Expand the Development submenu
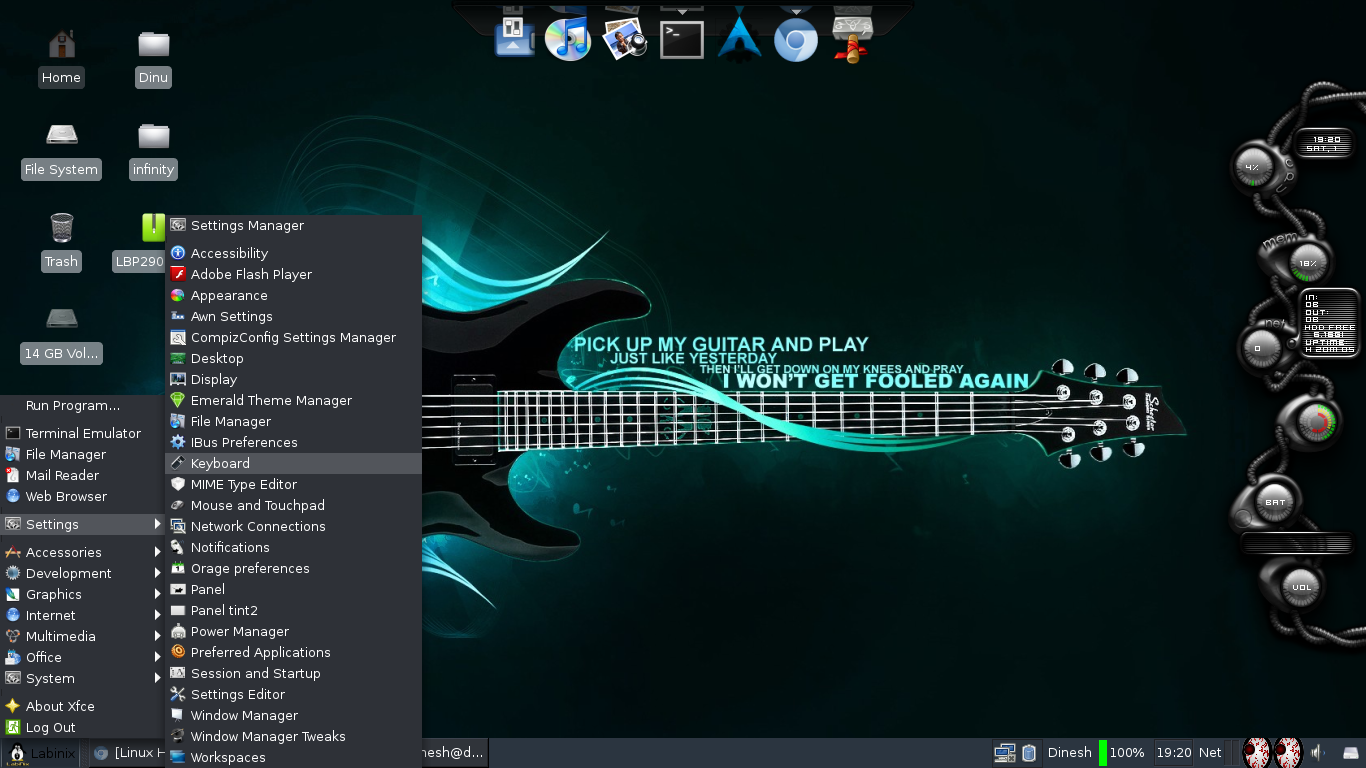 (x=82, y=573)
